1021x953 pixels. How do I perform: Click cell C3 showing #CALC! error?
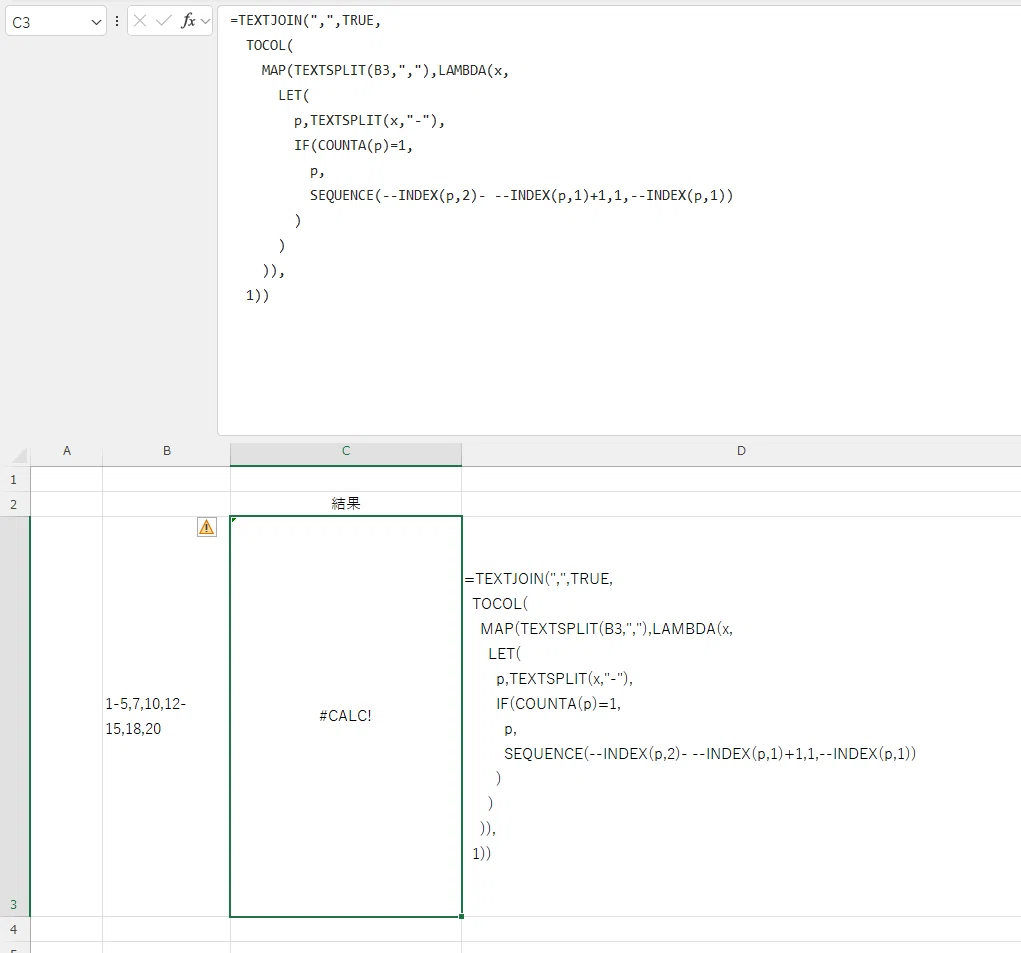(x=346, y=716)
